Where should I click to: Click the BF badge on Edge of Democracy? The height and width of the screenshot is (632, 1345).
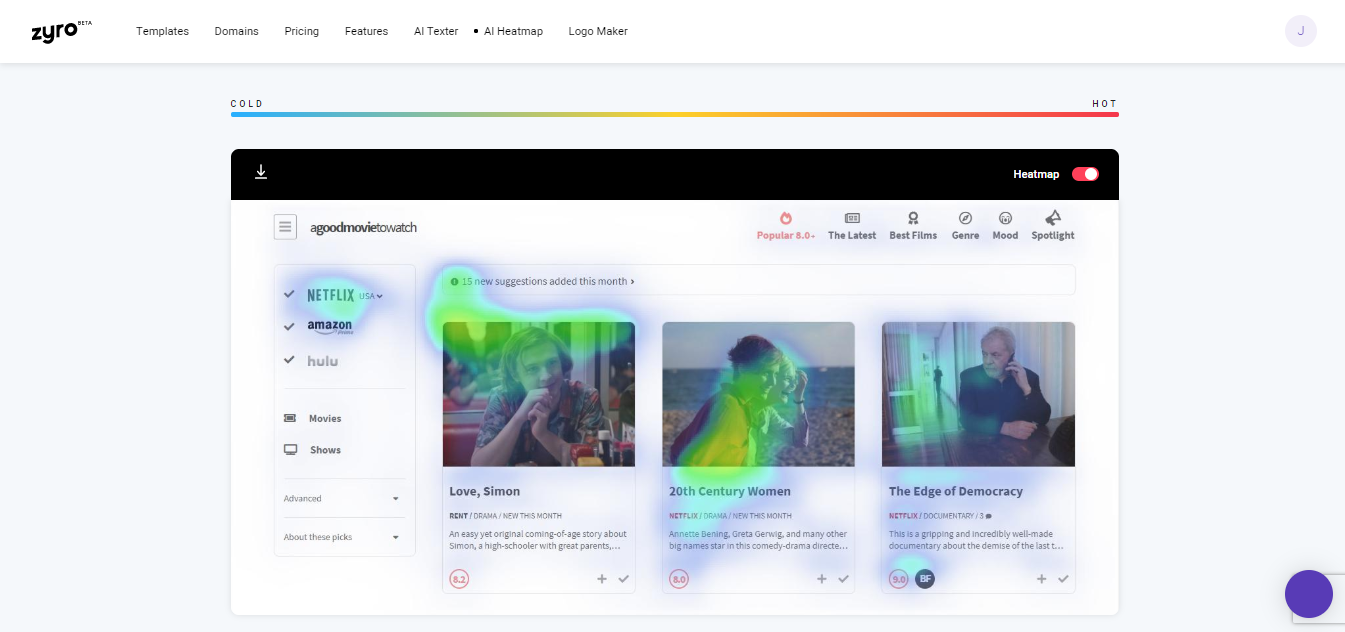point(925,579)
